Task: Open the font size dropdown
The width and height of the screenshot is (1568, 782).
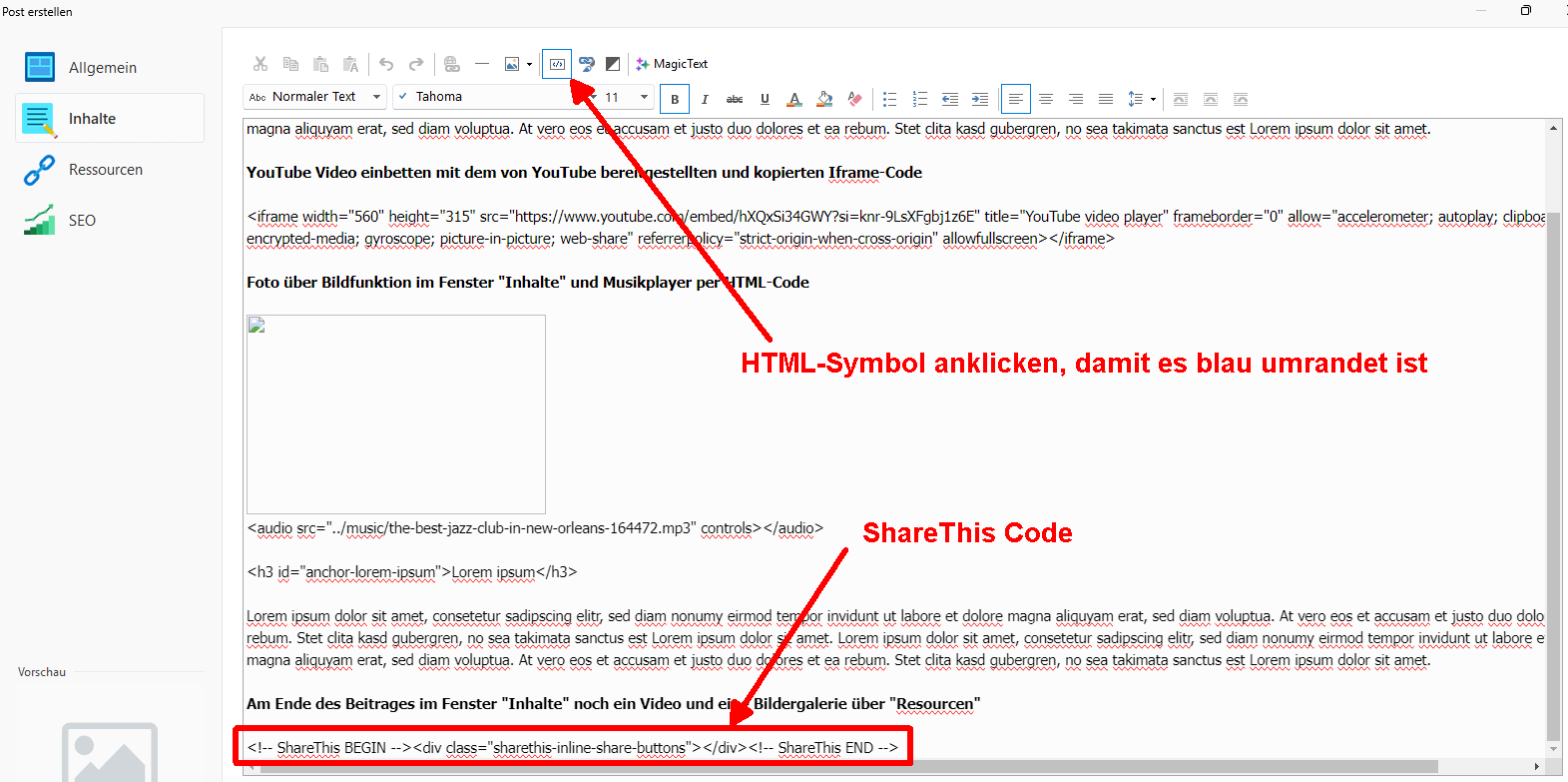Action: pos(644,97)
